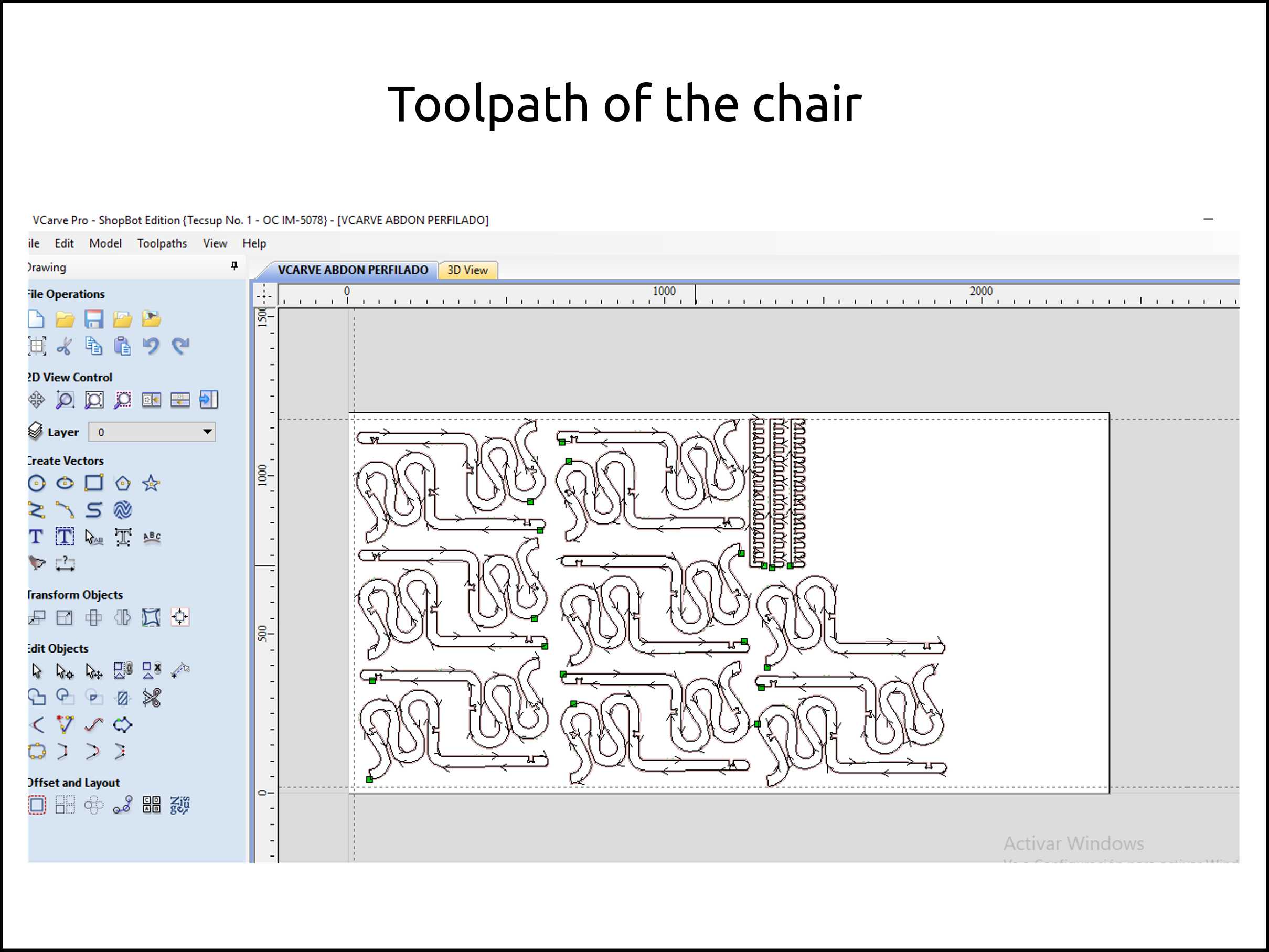Toggle the Drawing panel pin
1269x952 pixels.
(234, 265)
